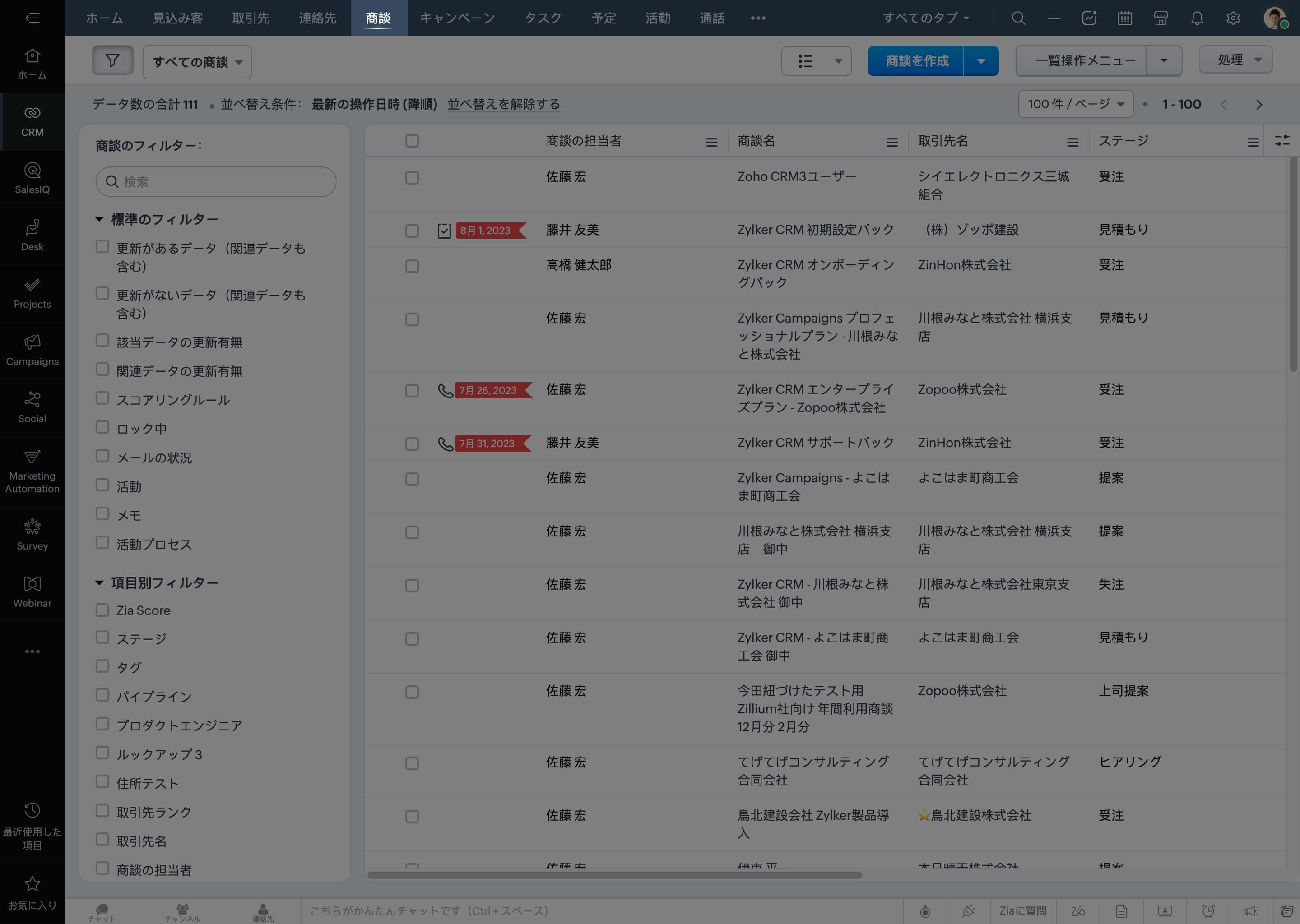This screenshot has height=924, width=1300.
Task: Open the calendar icon in top bar
Action: (x=1125, y=18)
